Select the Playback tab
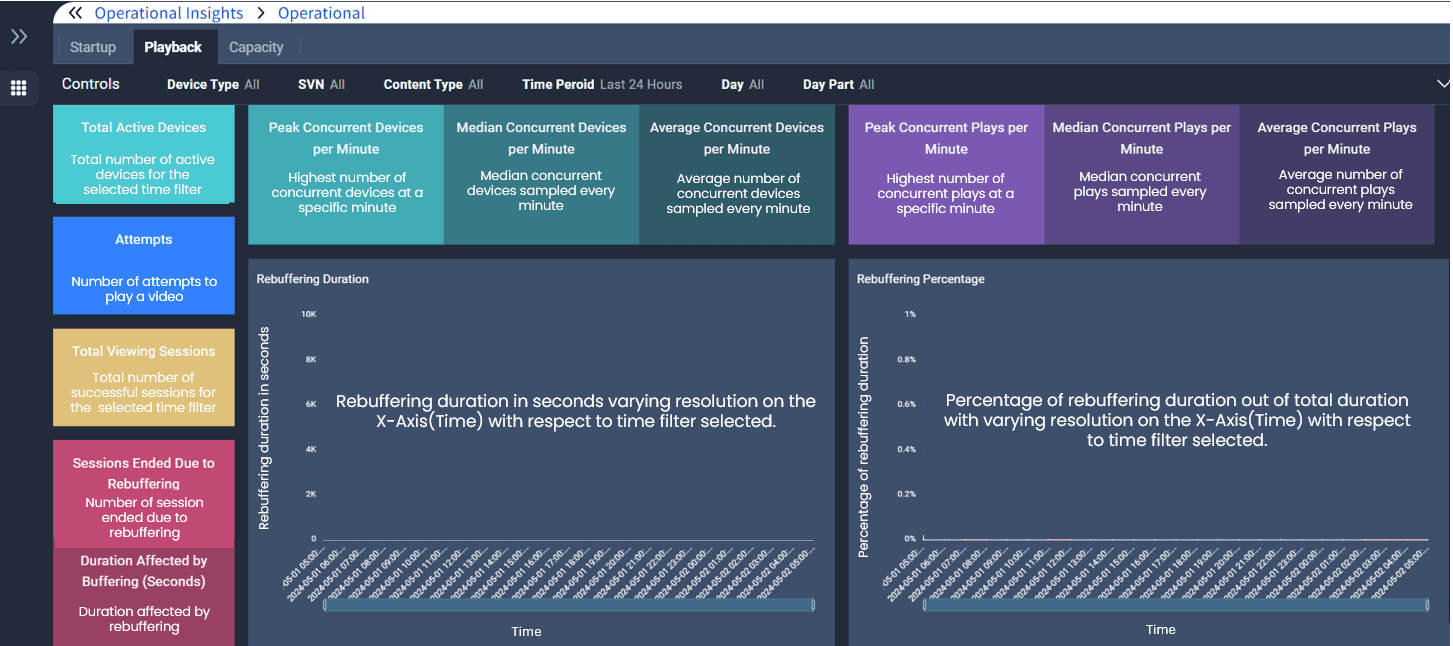The image size is (1453, 646). click(x=173, y=47)
